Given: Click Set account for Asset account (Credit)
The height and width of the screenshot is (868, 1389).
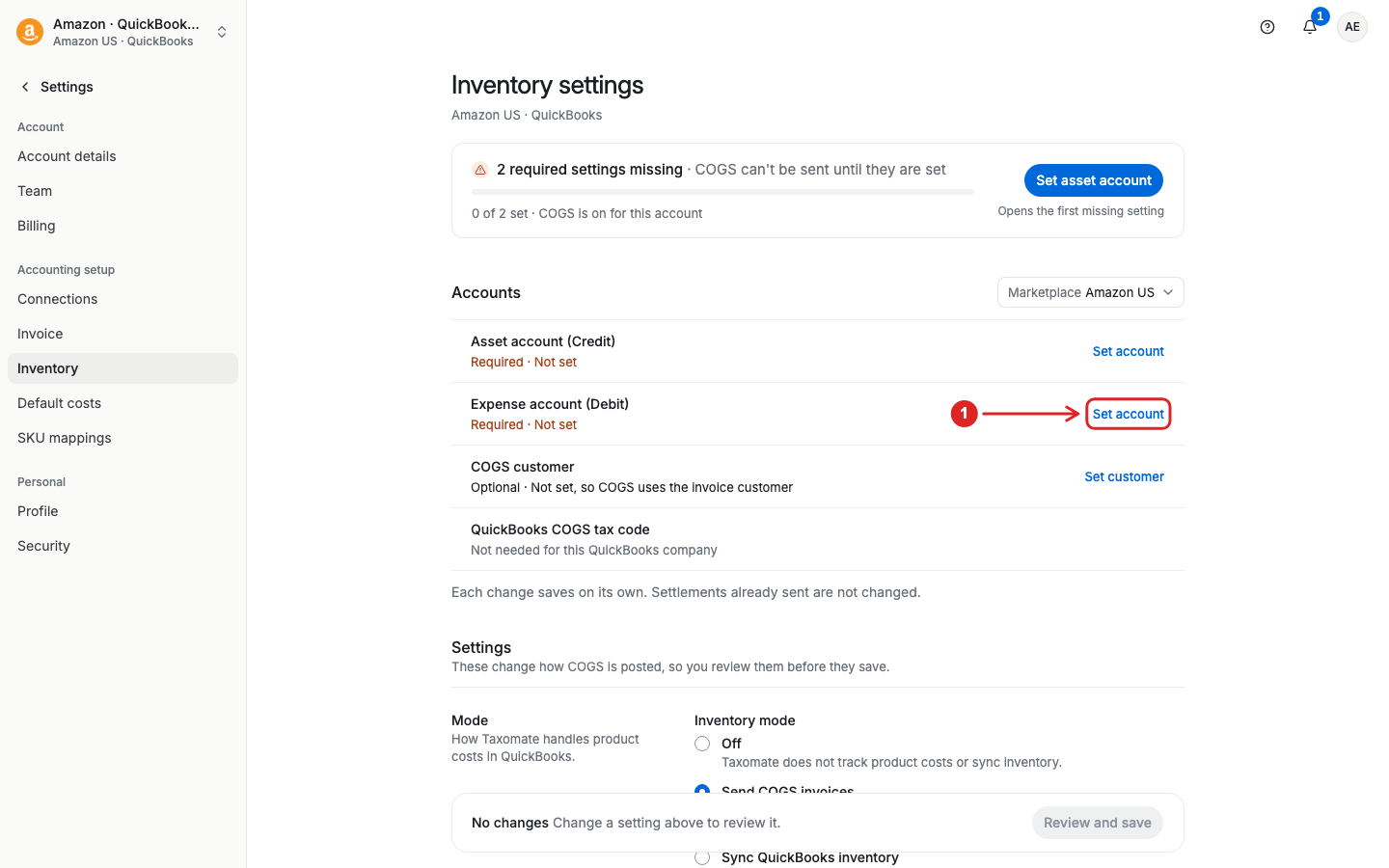Looking at the screenshot, I should [x=1128, y=351].
